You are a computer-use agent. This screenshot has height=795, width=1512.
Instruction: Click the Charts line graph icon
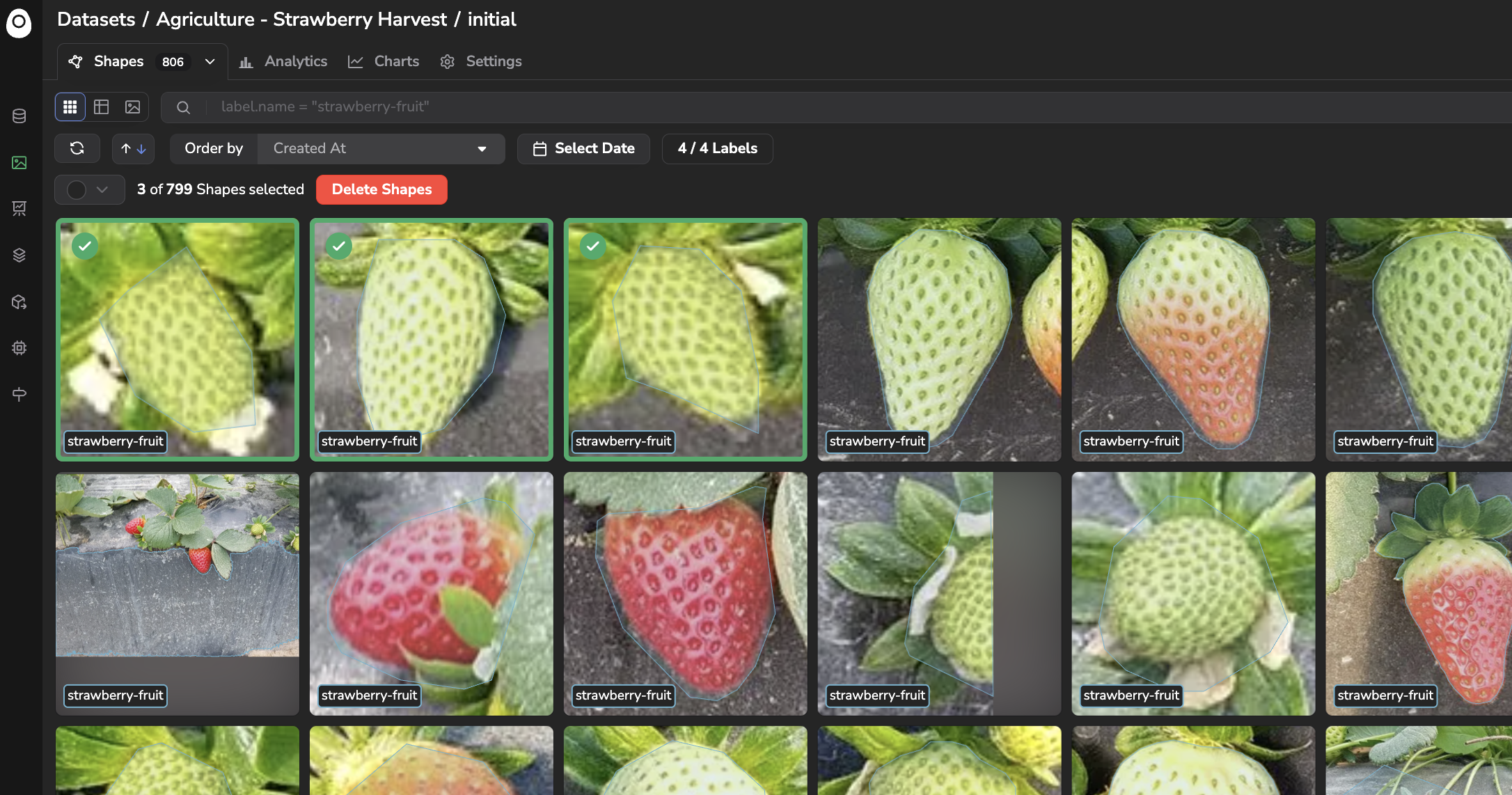tap(356, 62)
